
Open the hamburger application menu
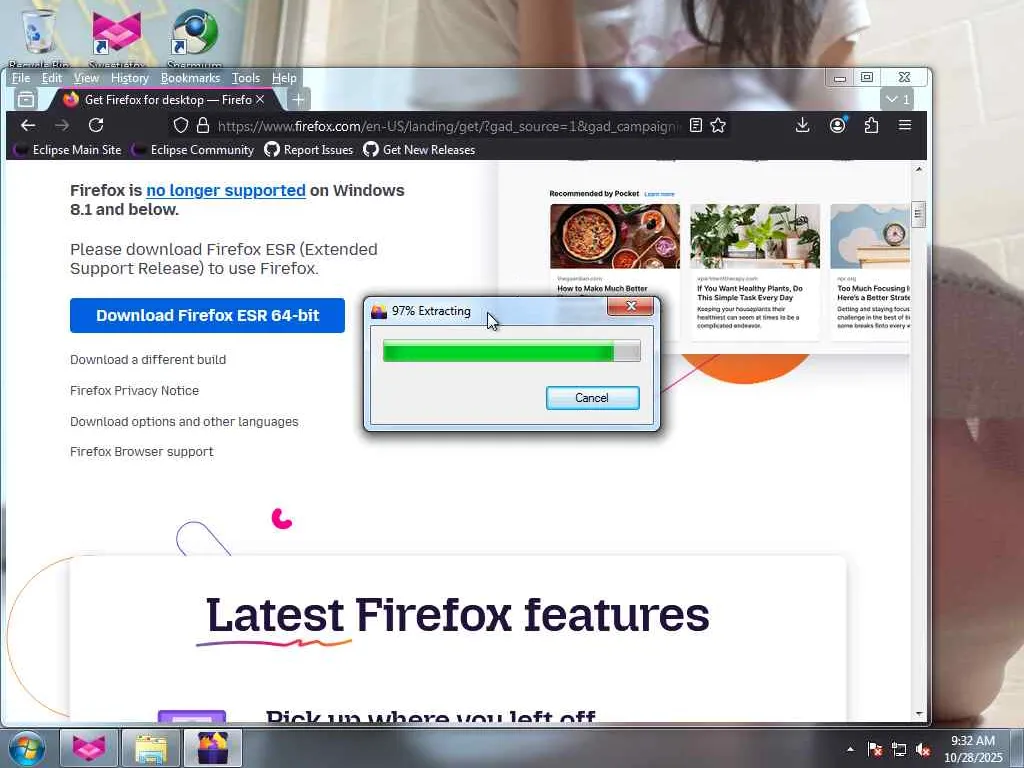click(904, 125)
